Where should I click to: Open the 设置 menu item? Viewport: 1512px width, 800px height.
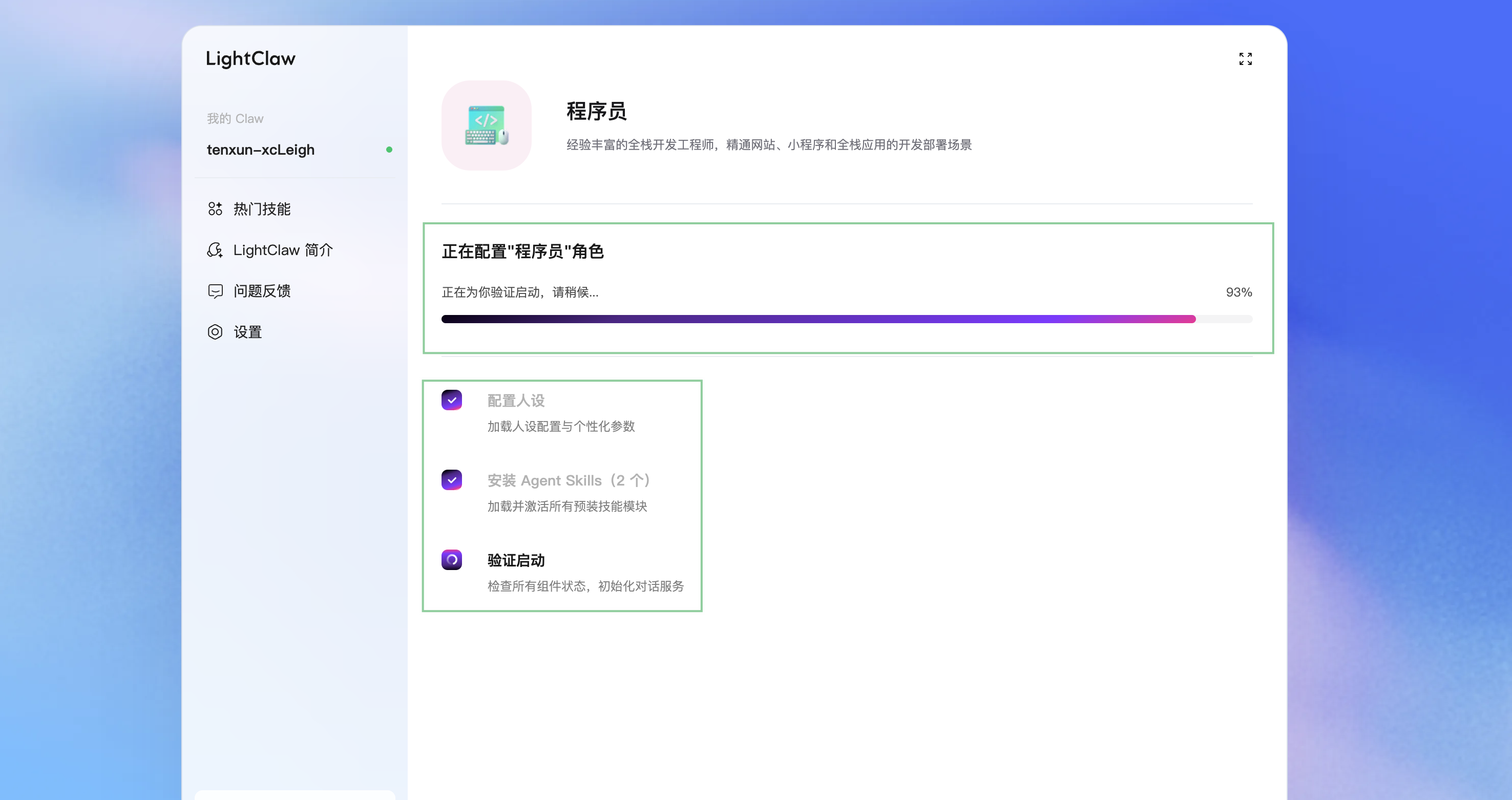(295, 332)
